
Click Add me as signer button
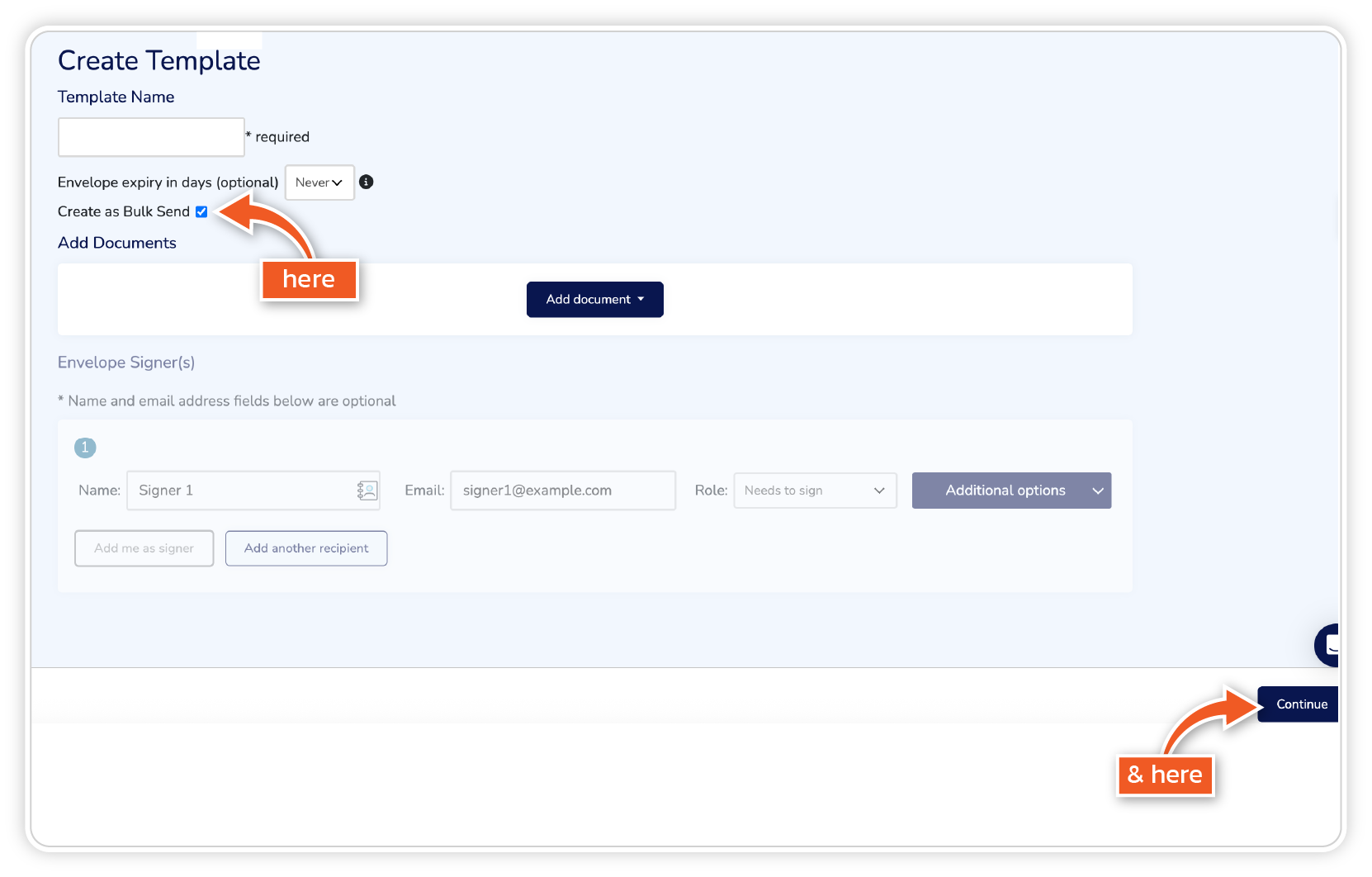point(144,548)
